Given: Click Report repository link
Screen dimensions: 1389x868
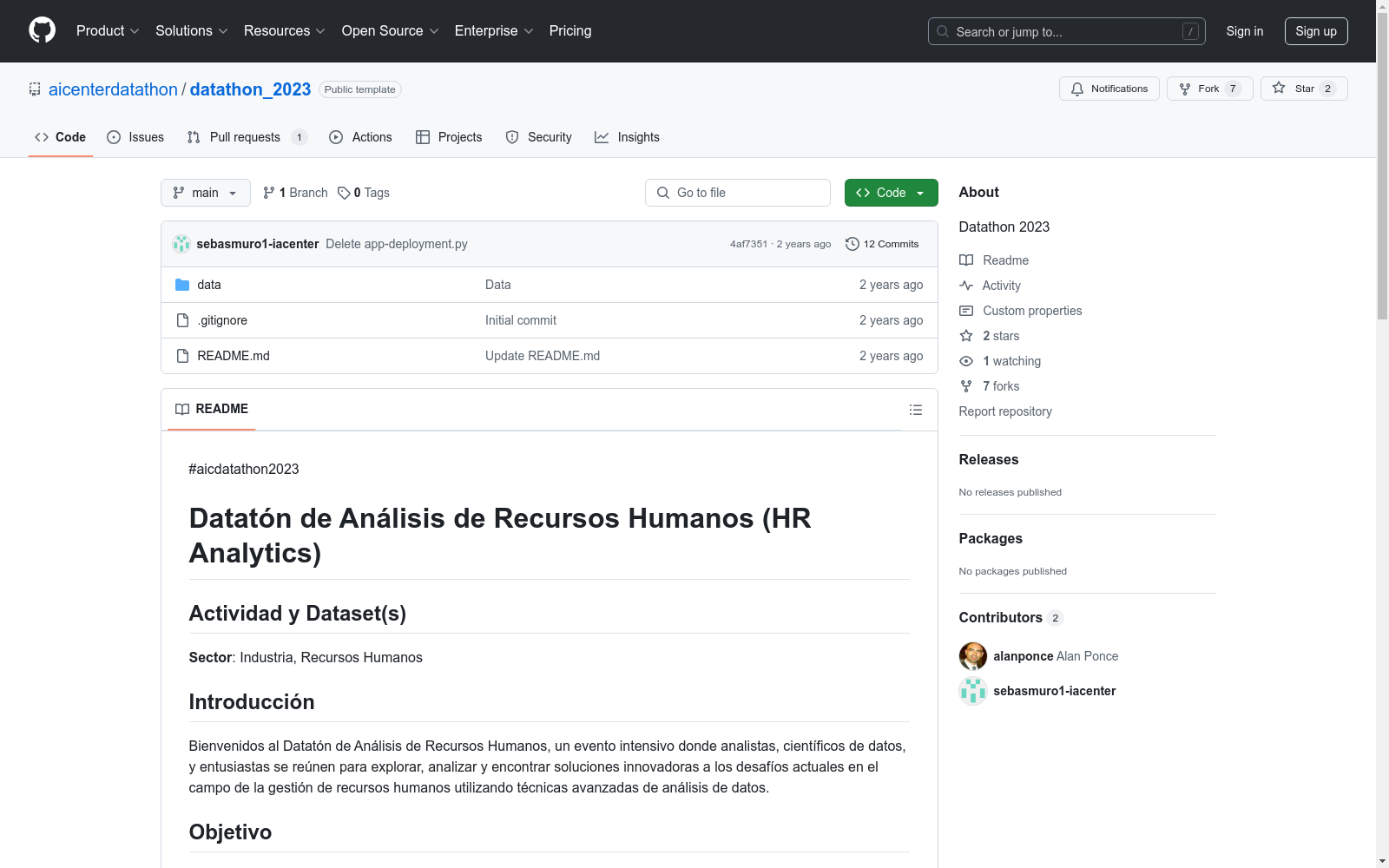Looking at the screenshot, I should 1005,411.
